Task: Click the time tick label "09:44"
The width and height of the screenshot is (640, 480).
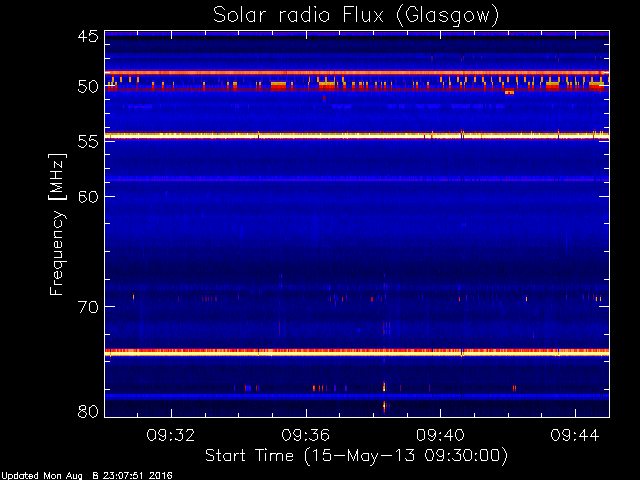Action: (x=575, y=435)
